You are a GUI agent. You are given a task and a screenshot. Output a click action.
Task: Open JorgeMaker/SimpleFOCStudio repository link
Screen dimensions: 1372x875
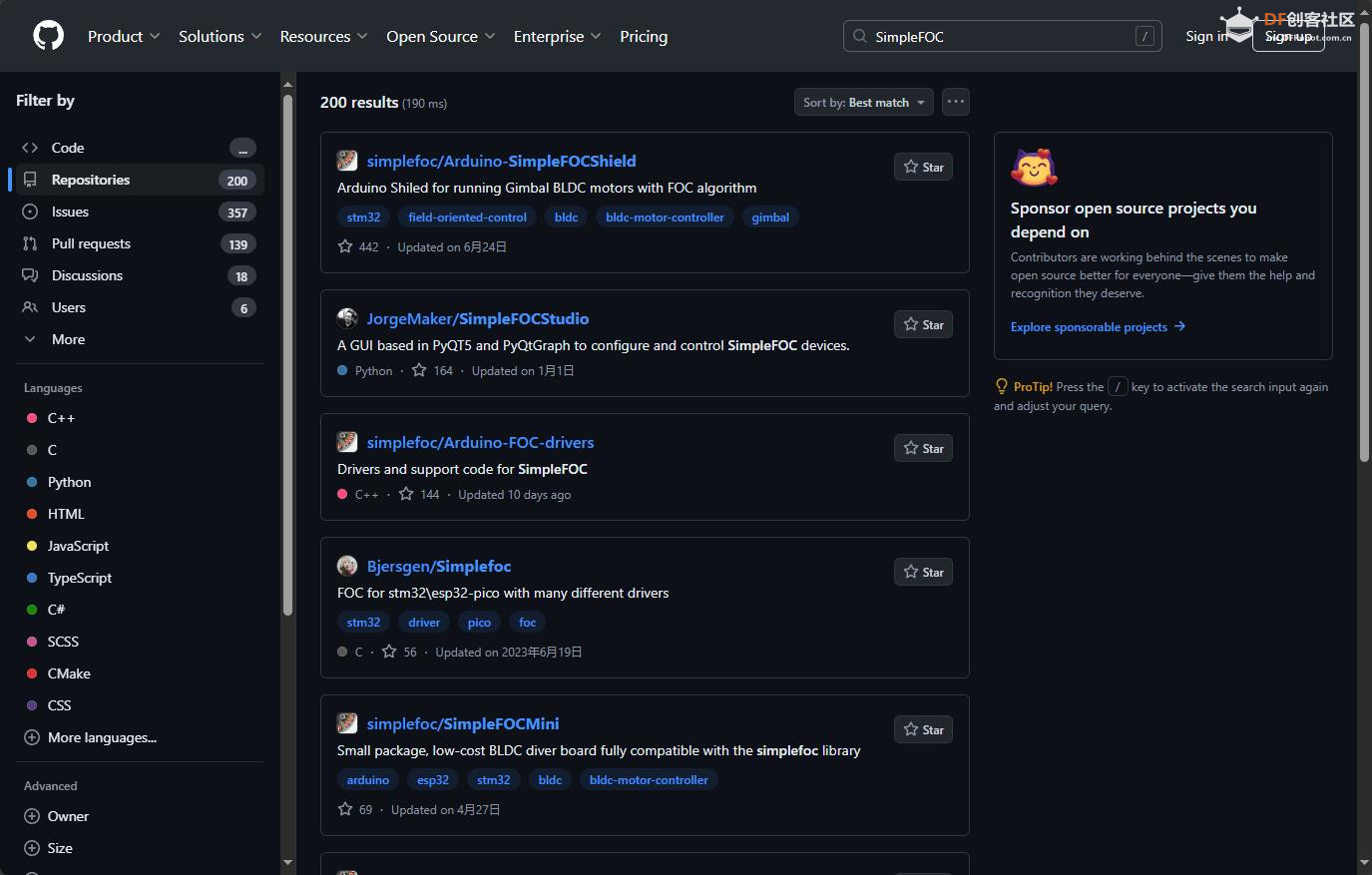tap(477, 318)
